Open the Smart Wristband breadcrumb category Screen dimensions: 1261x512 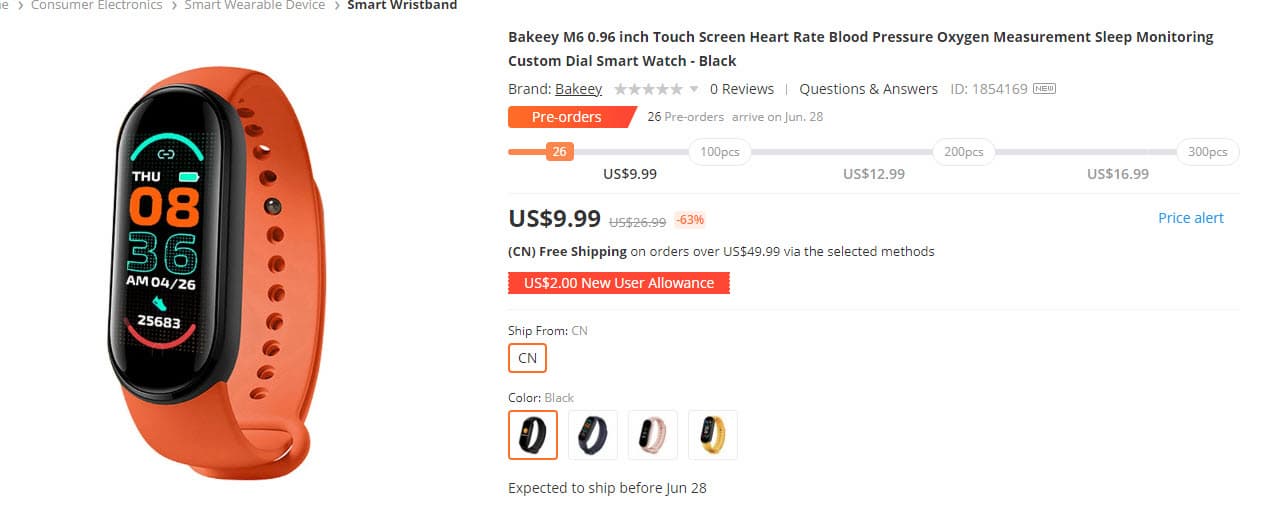[402, 6]
